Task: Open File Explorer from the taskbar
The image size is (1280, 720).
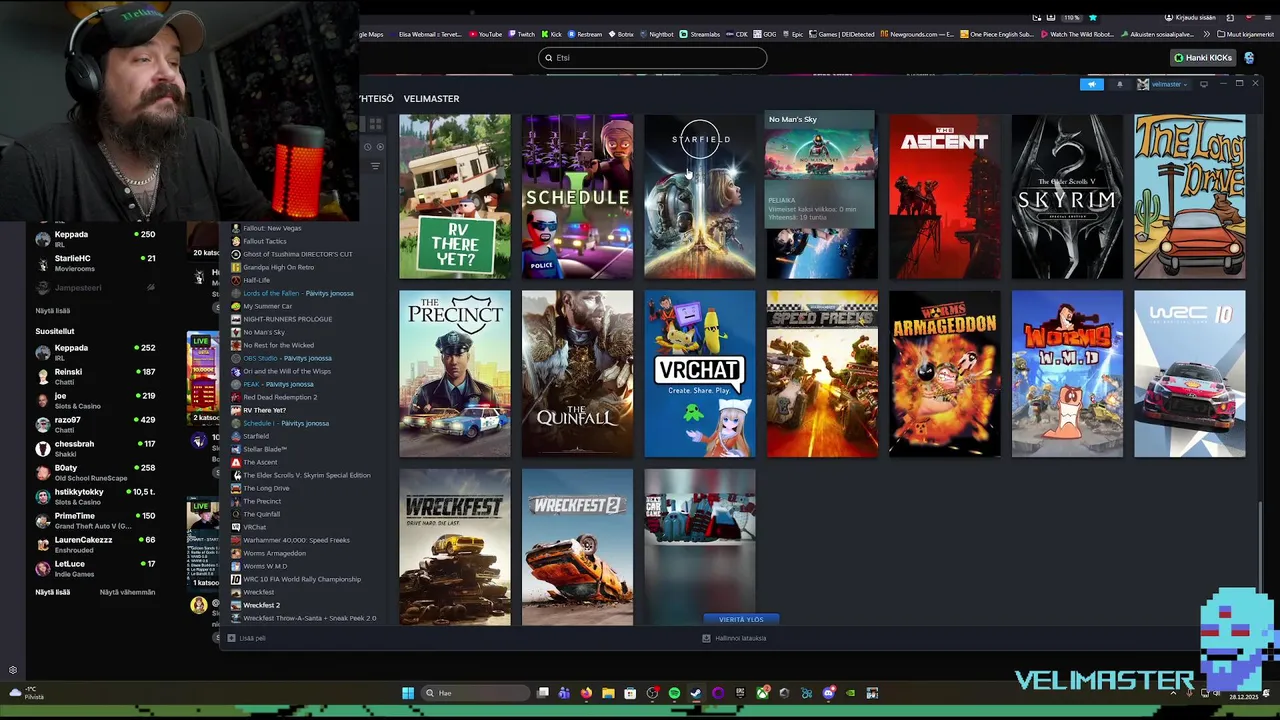Action: tap(608, 693)
